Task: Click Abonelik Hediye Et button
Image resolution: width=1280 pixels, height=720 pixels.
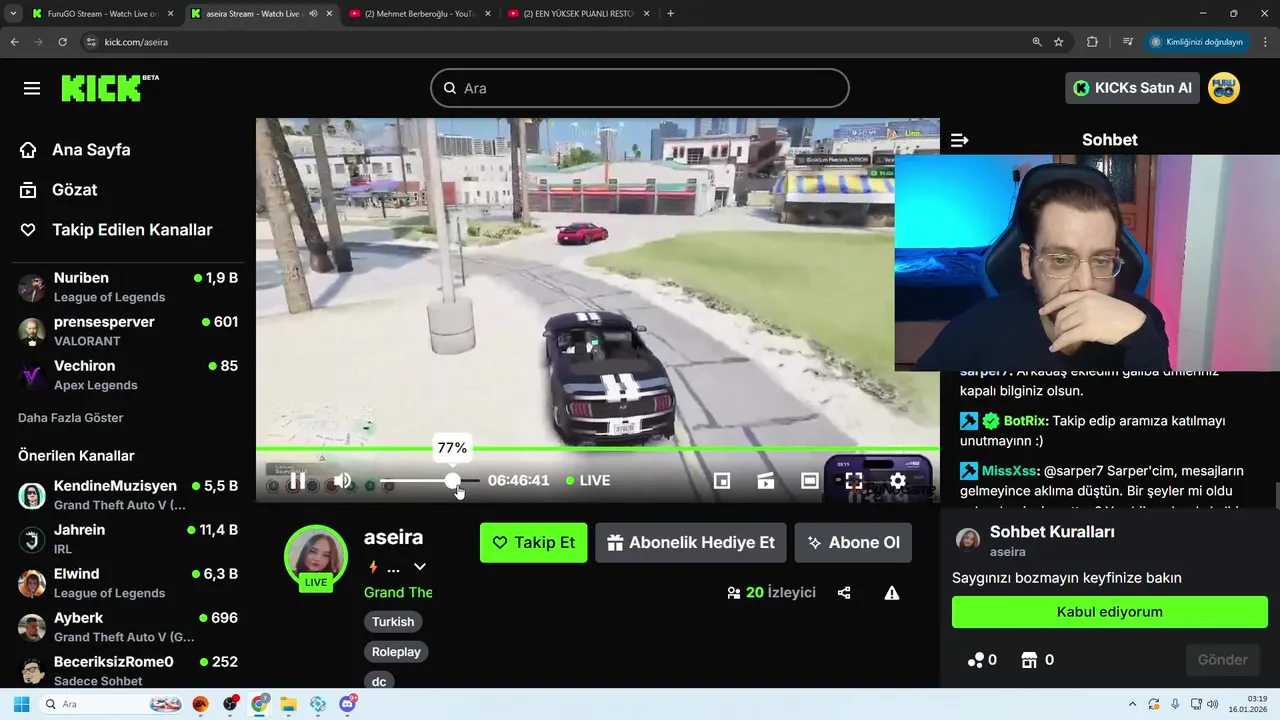Action: 691,542
